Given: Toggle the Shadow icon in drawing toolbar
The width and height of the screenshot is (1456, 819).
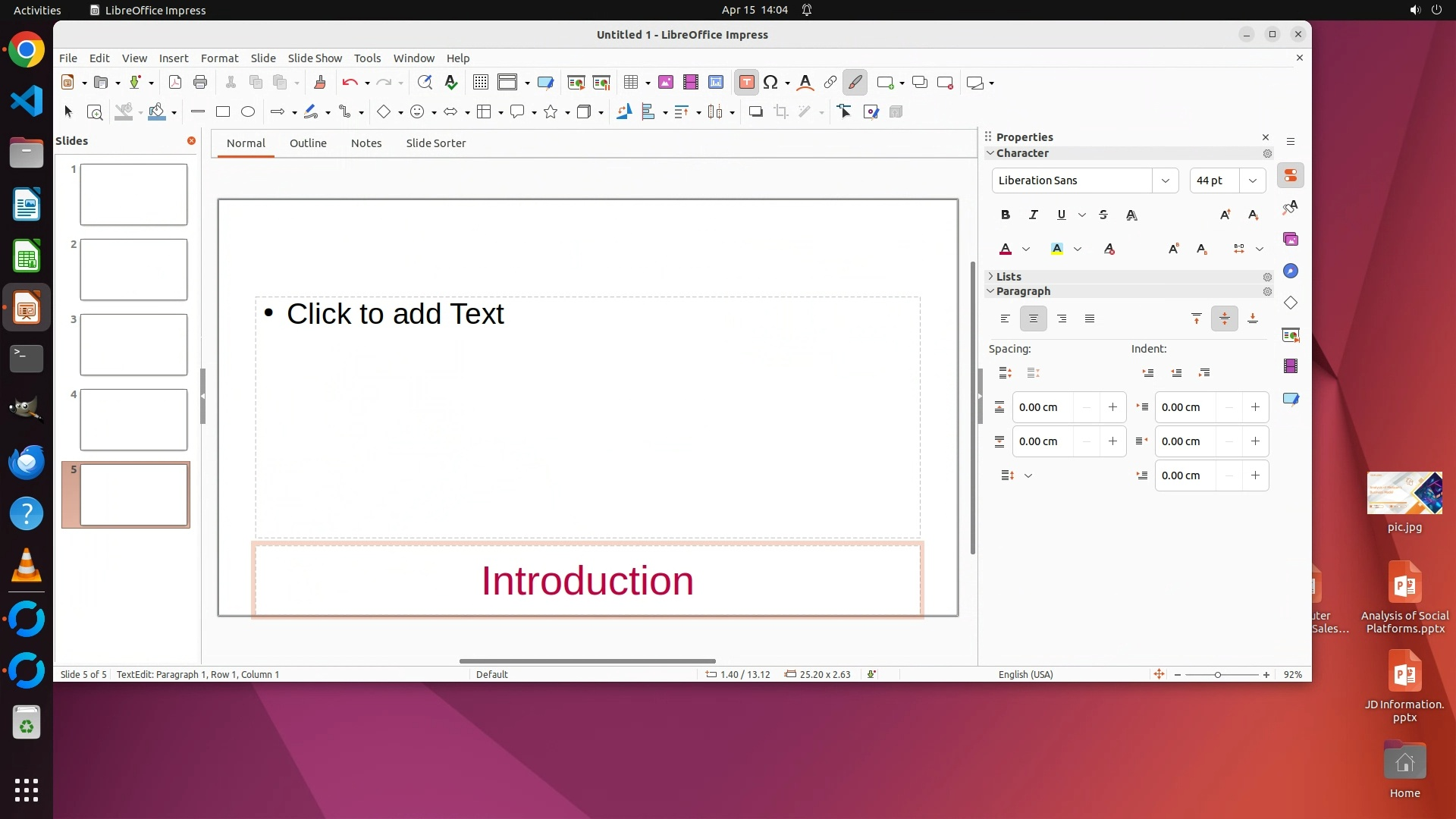Looking at the screenshot, I should click(755, 112).
